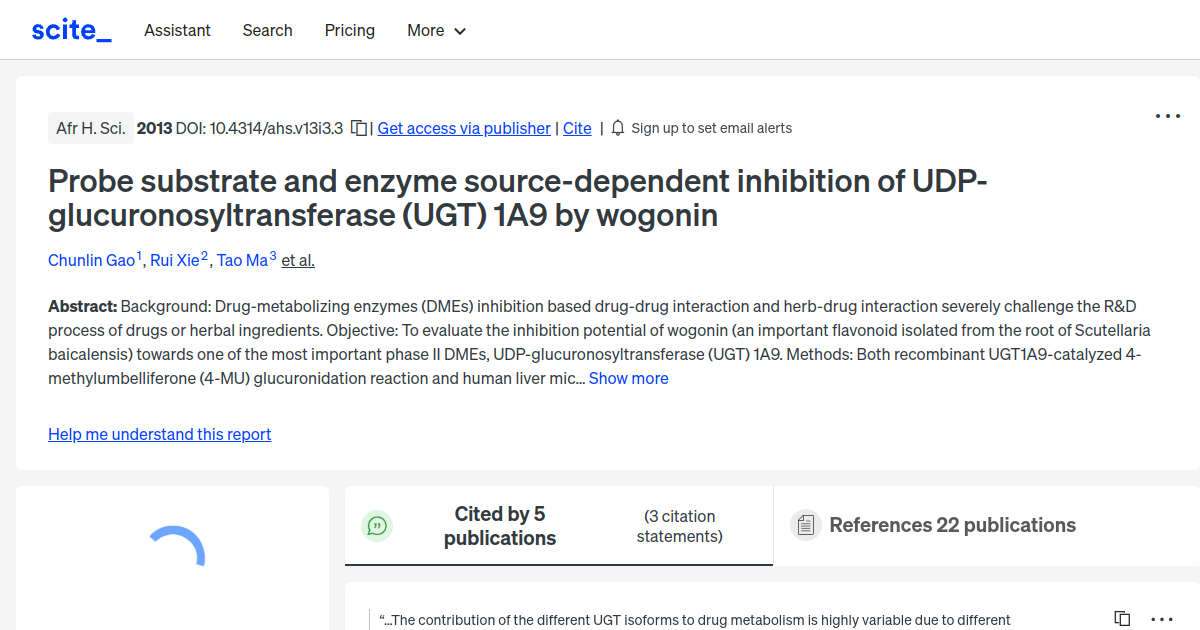Switch to the References 22 publications tab
Image resolution: width=1200 pixels, height=630 pixels.
pos(952,524)
